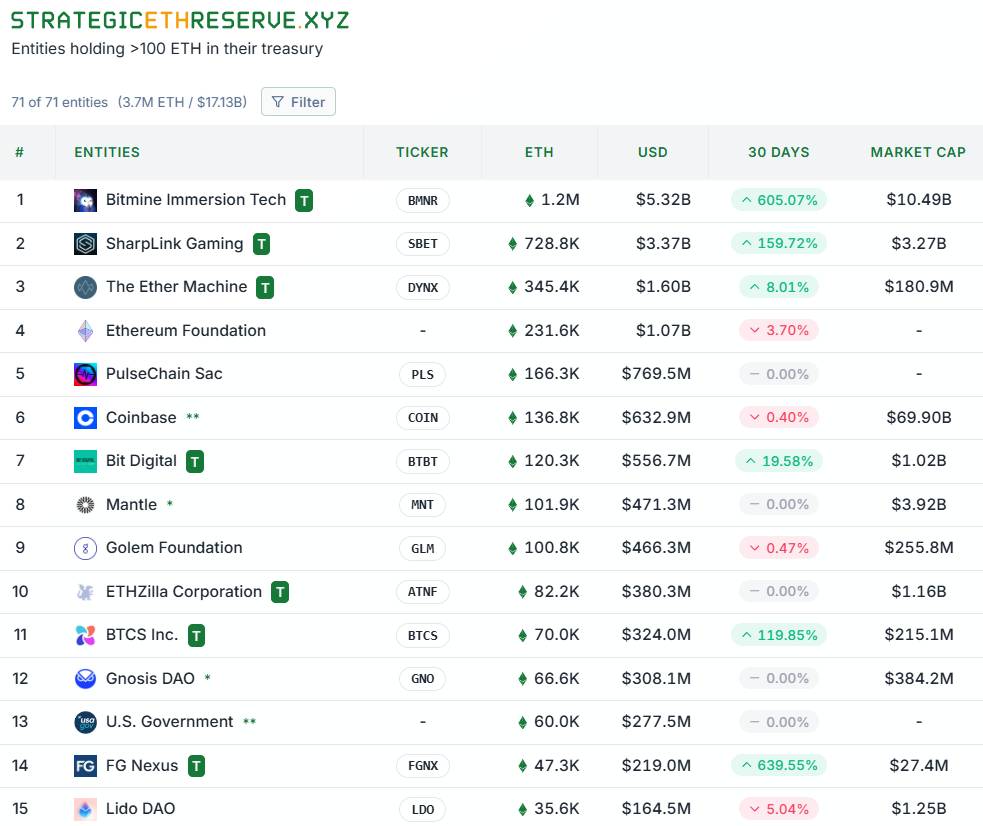Viewport: 983px width, 826px height.
Task: Click the MNT ticker pill
Action: pyautogui.click(x=423, y=505)
